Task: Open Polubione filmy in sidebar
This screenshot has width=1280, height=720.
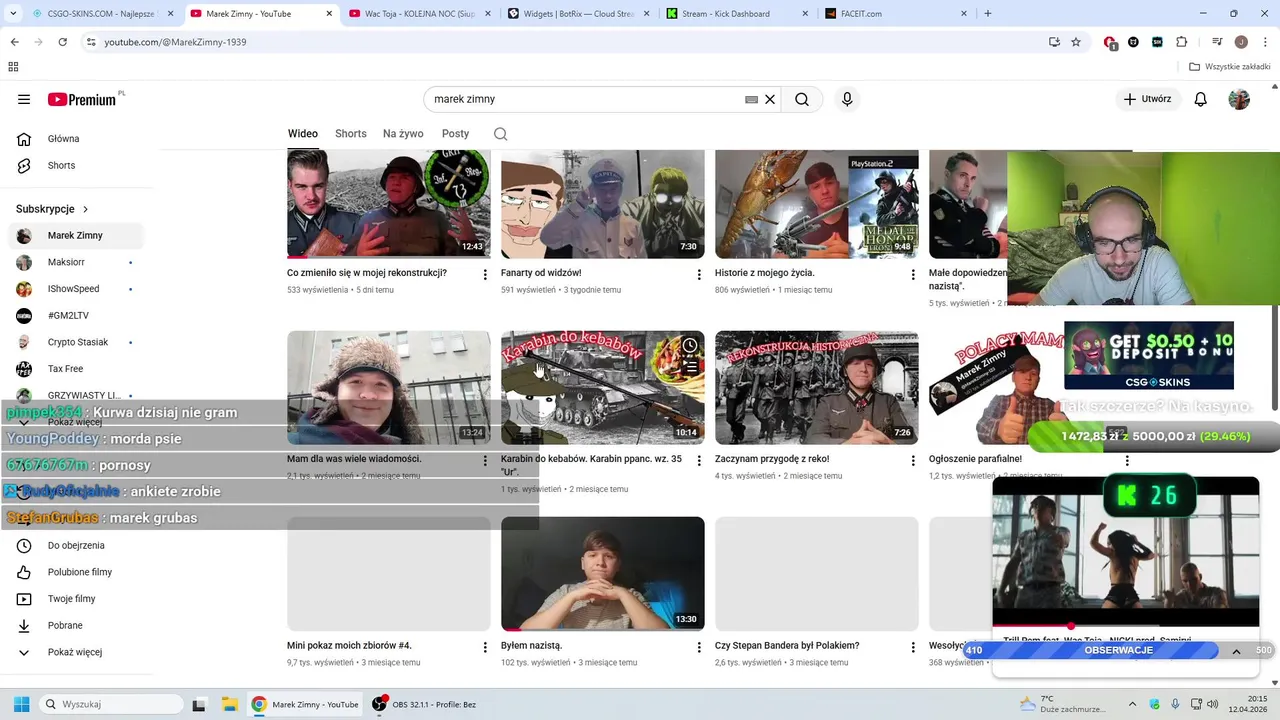Action: [82, 572]
